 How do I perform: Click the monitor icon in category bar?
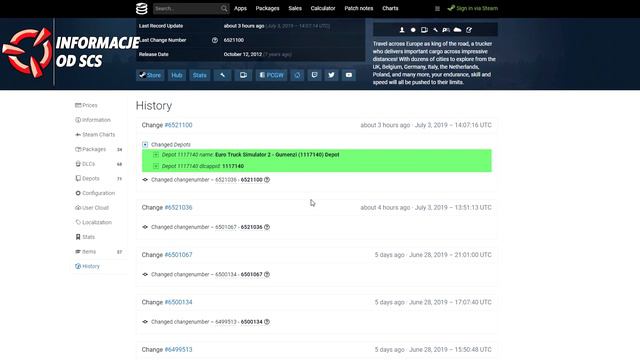click(x=424, y=30)
